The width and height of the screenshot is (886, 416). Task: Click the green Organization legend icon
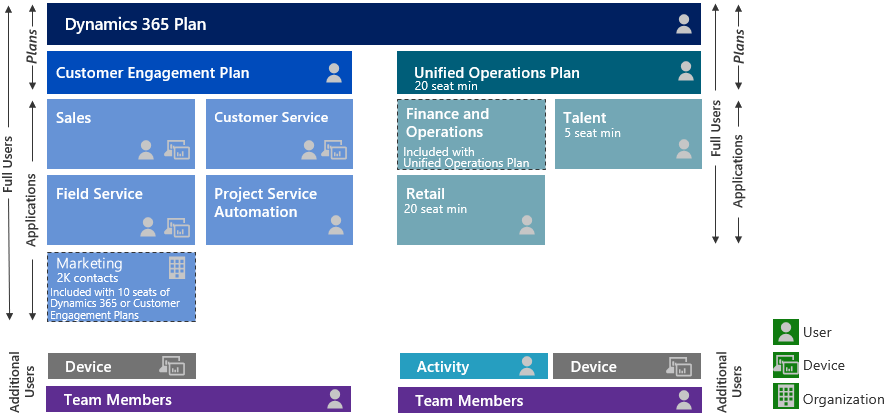click(x=786, y=396)
